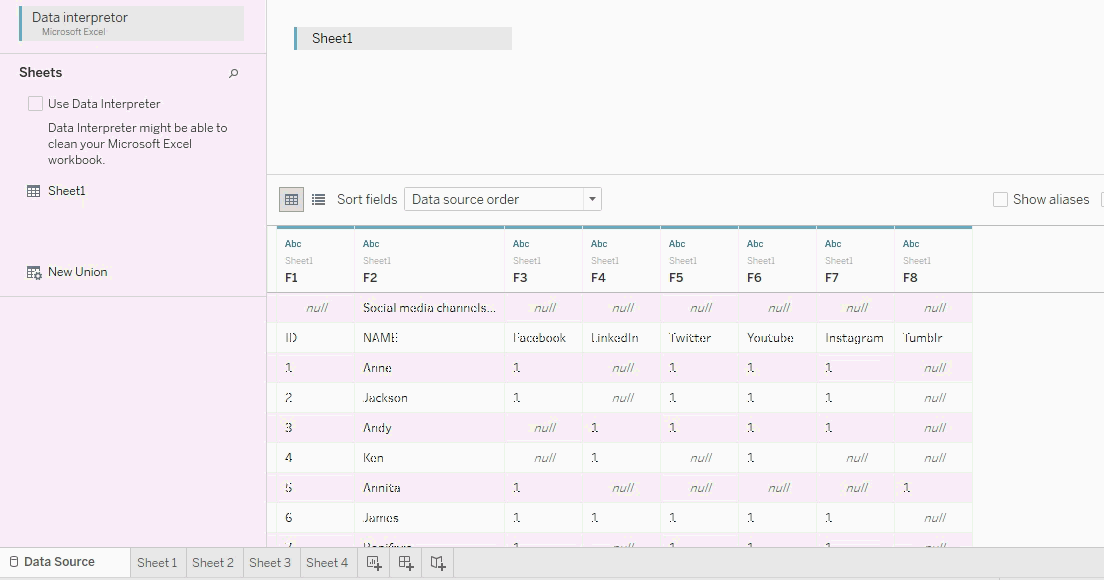Click the James name cell

[x=429, y=518]
